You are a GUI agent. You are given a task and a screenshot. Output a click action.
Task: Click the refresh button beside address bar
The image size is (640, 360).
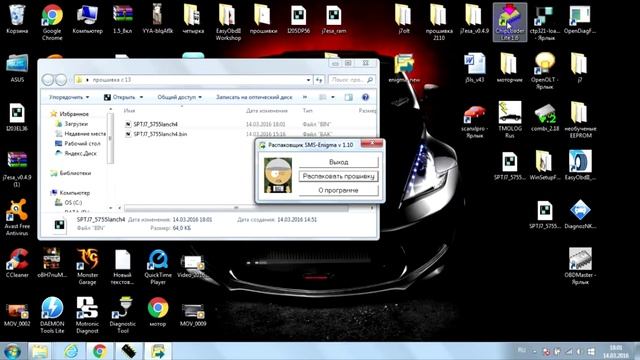tap(319, 80)
